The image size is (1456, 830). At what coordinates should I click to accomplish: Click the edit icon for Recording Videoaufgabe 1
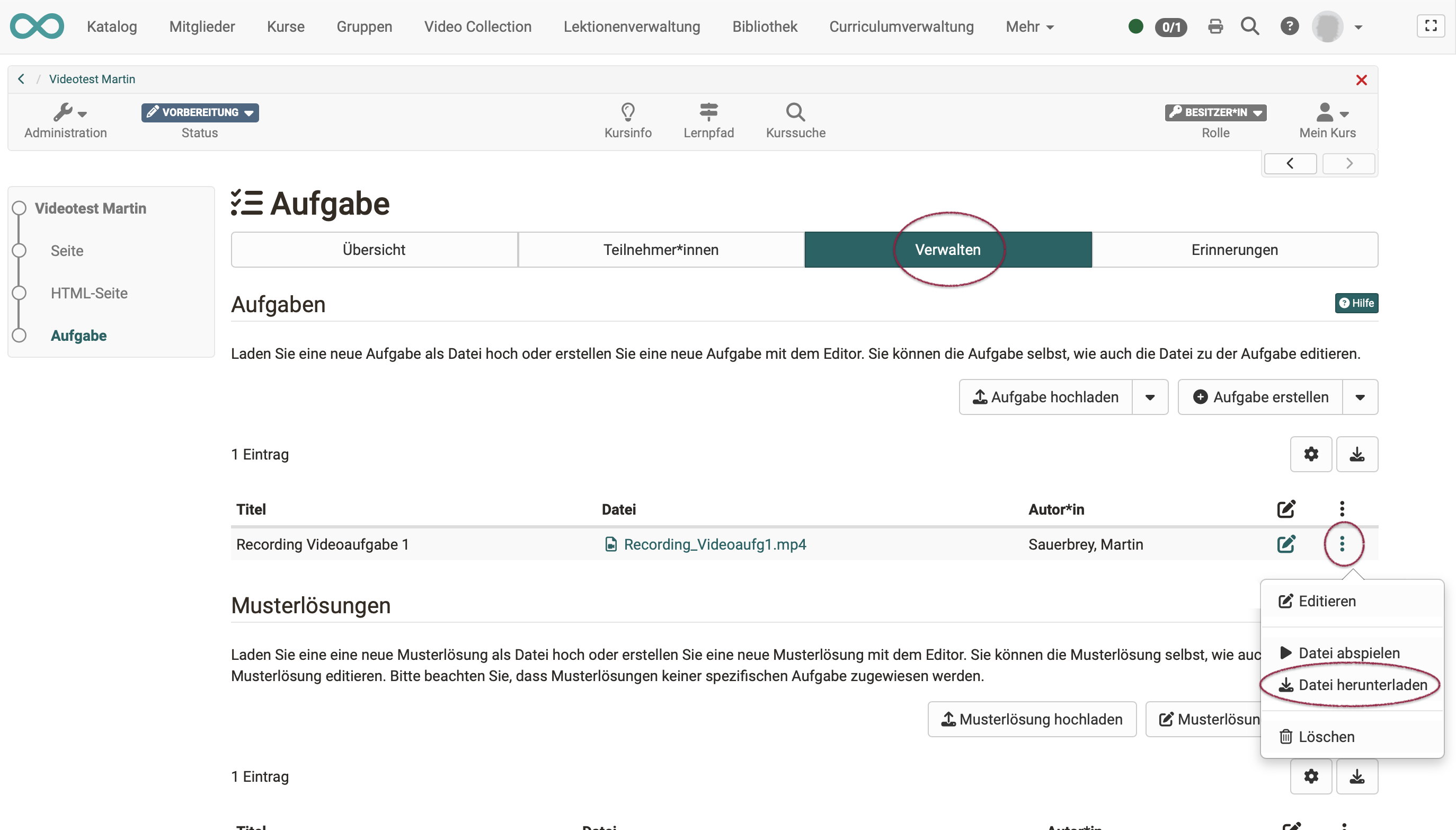coord(1286,544)
